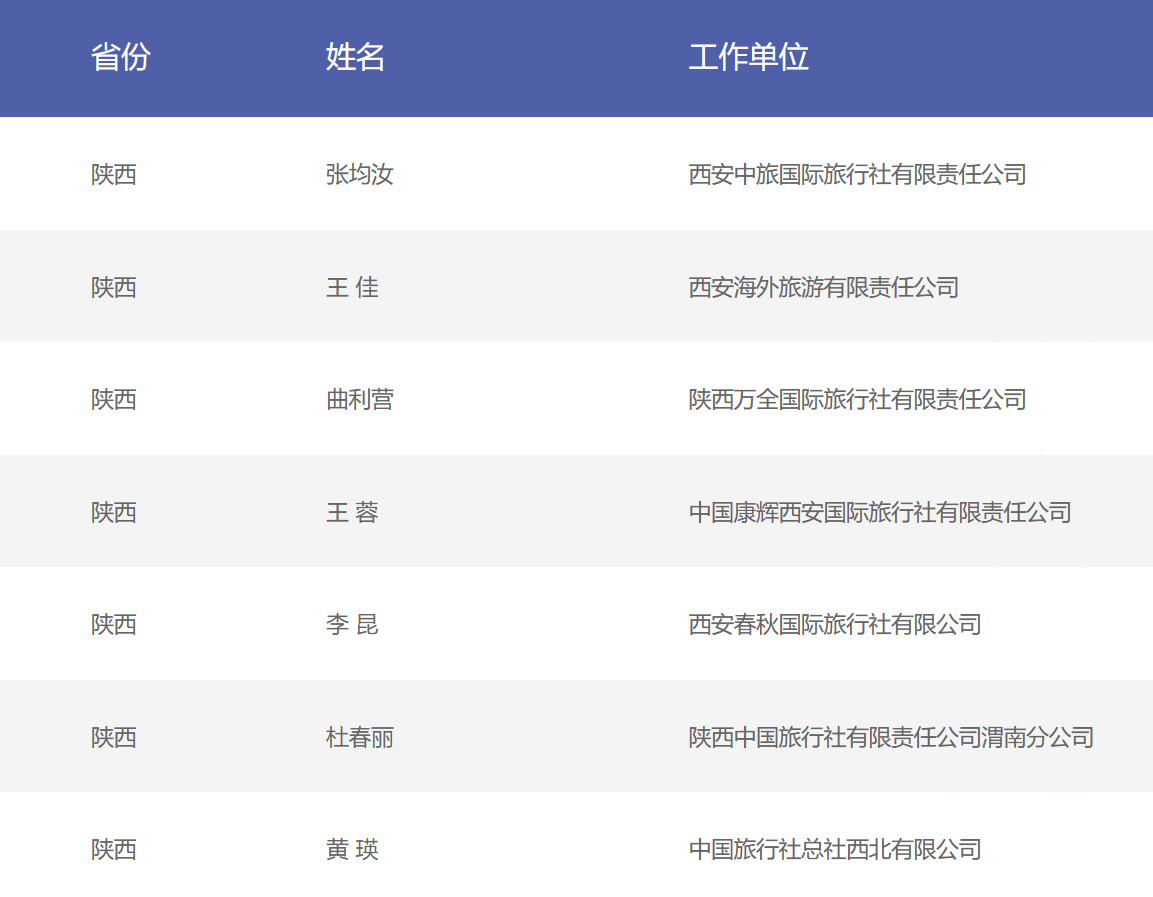Screen dimensions: 1153x897
Task: Select the name 杜春丽
Action: coord(360,737)
